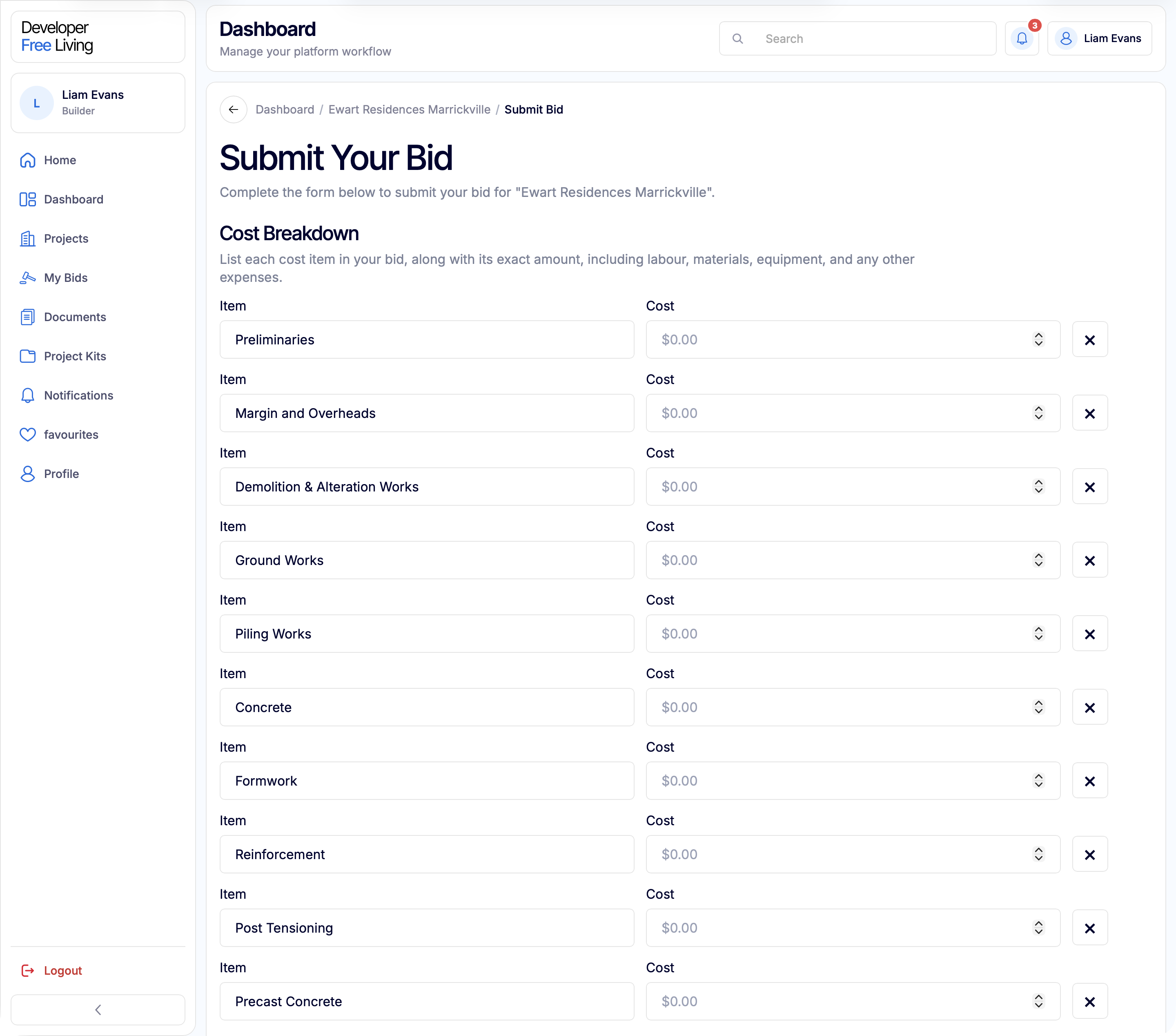Go back using the arrow button
1176x1036 pixels.
pos(234,109)
